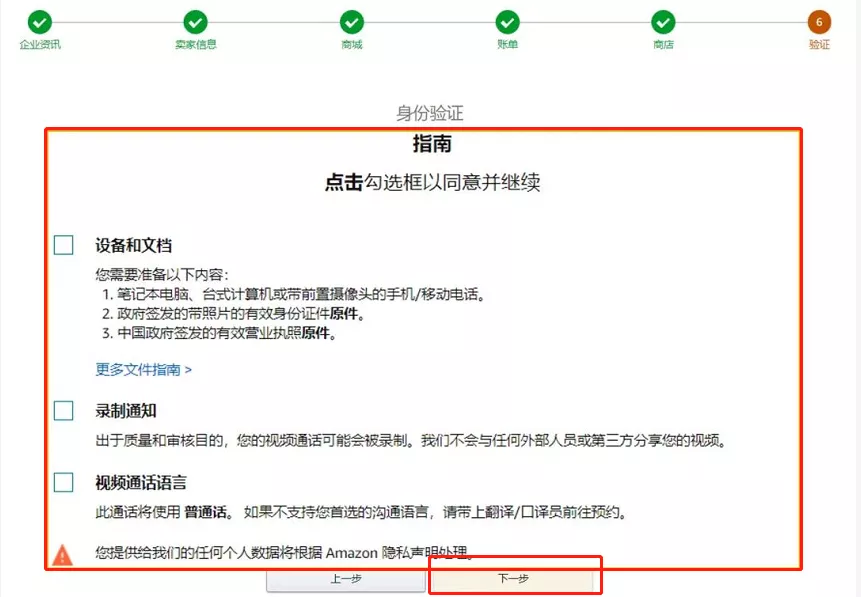861x597 pixels.
Task: Select the 商城 step label
Action: pyautogui.click(x=352, y=44)
